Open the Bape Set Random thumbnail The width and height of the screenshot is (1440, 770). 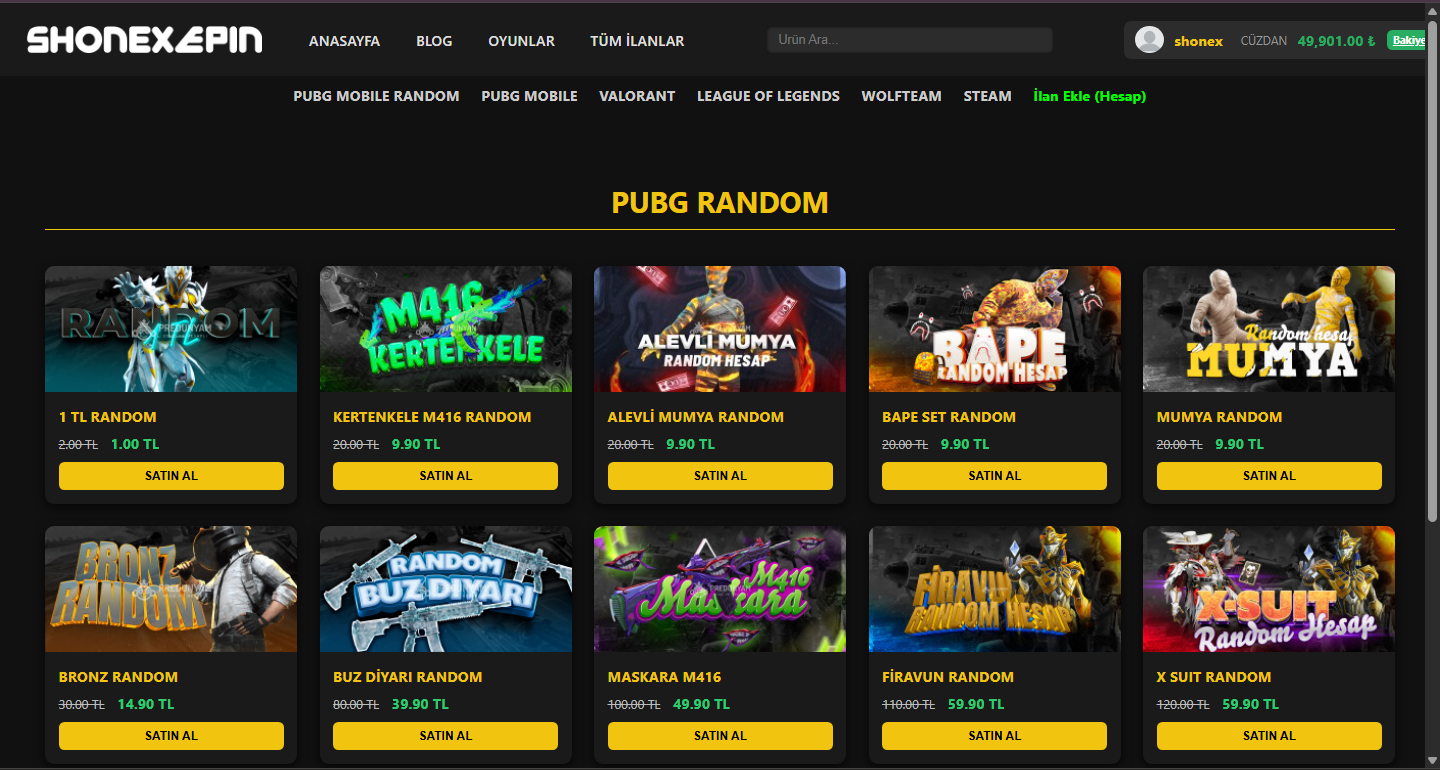coord(995,329)
